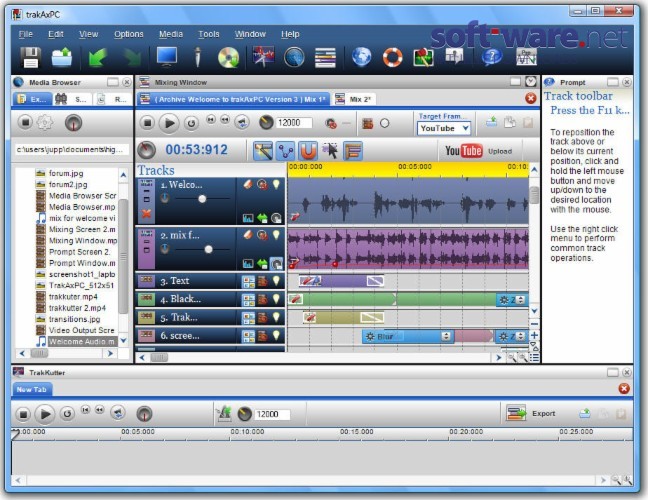Click the CD disc icon in toolbar
The image size is (648, 500).
(x=229, y=57)
